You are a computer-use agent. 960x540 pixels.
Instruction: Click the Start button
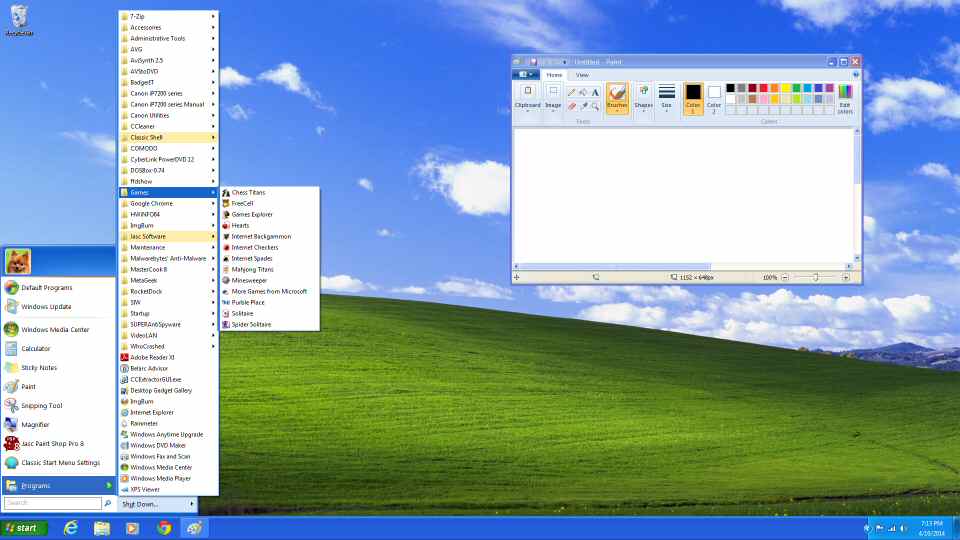[x=24, y=528]
